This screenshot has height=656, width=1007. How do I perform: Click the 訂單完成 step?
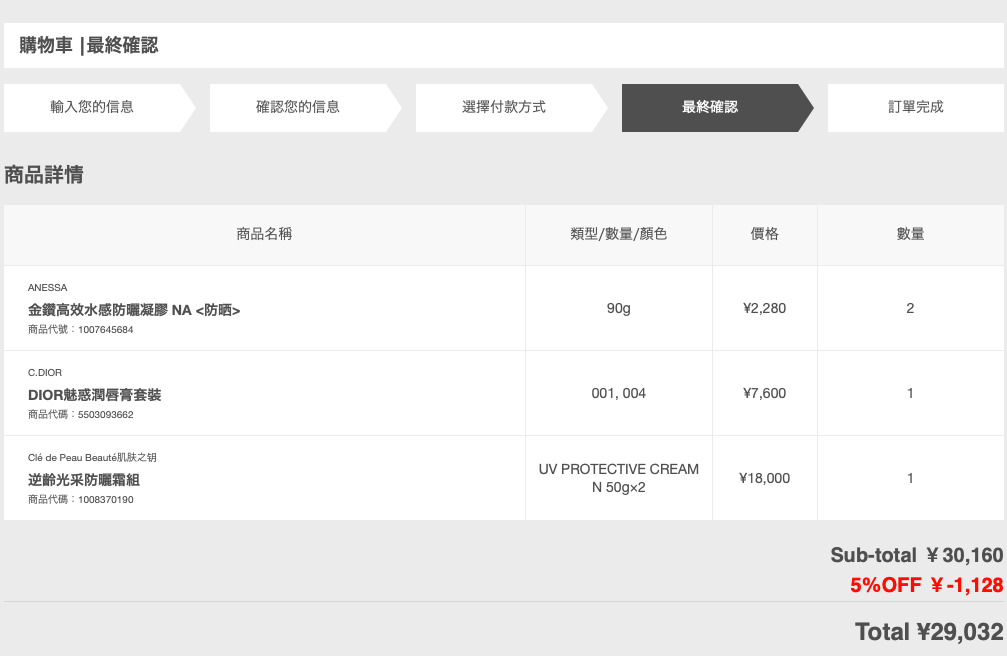click(916, 107)
